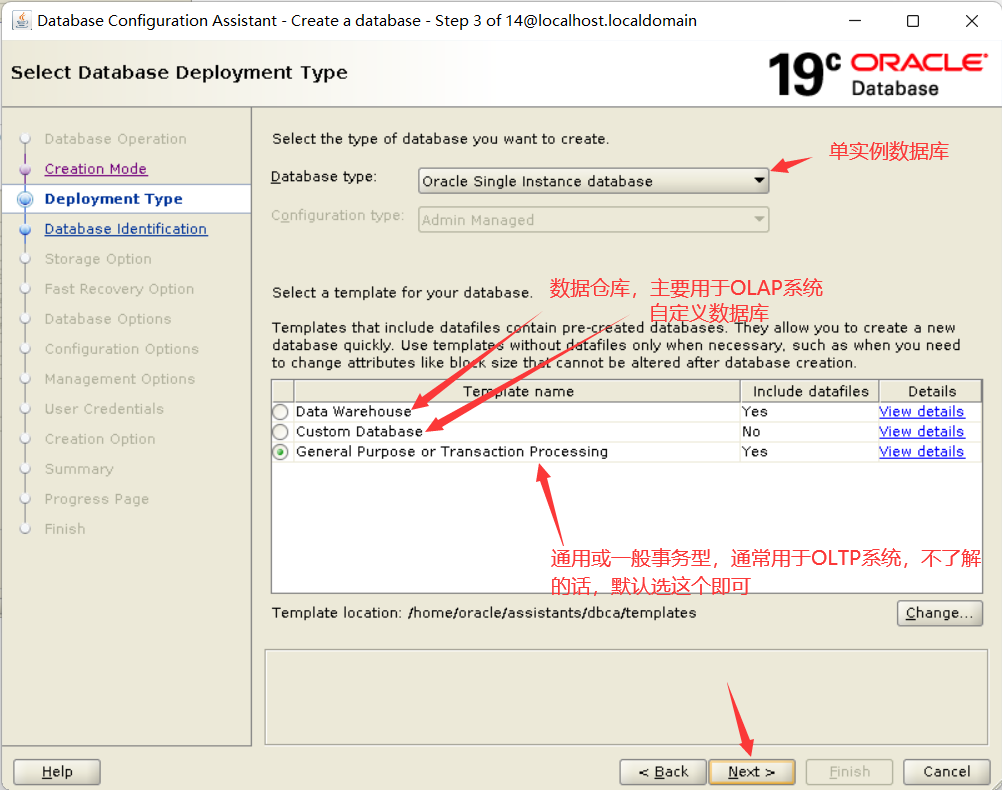Click Configuration Options step in sidebar
The height and width of the screenshot is (790, 1002).
pyautogui.click(x=122, y=349)
